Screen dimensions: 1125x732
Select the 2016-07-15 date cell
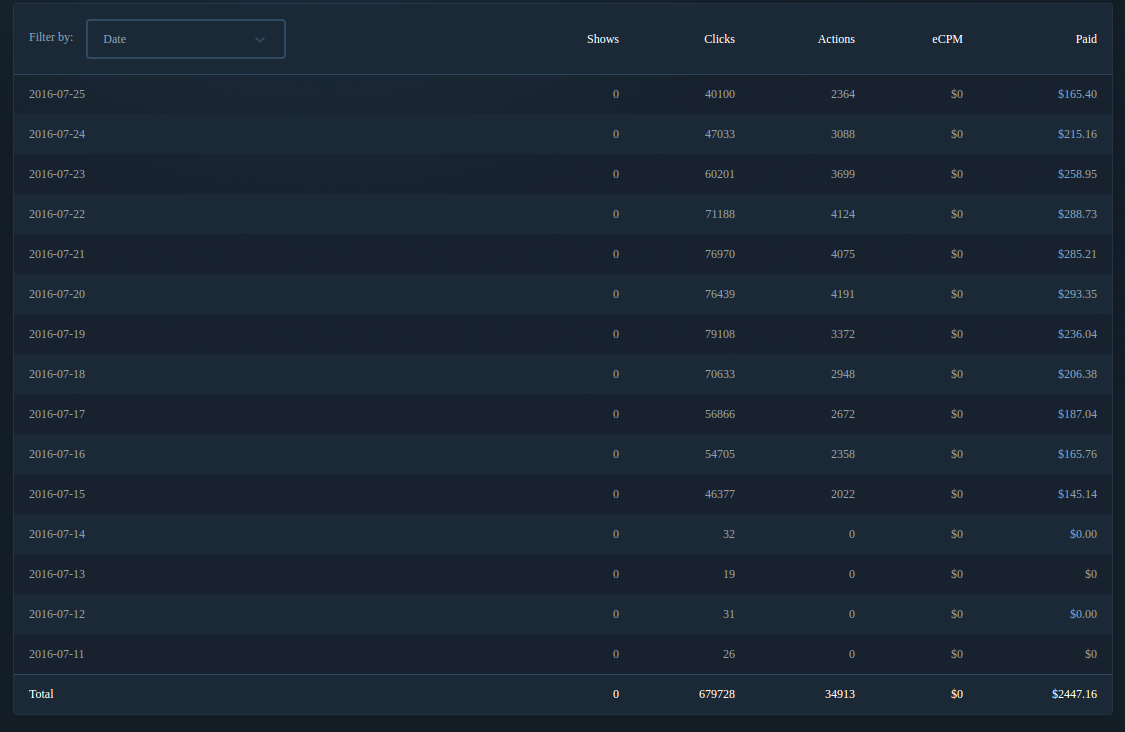57,494
